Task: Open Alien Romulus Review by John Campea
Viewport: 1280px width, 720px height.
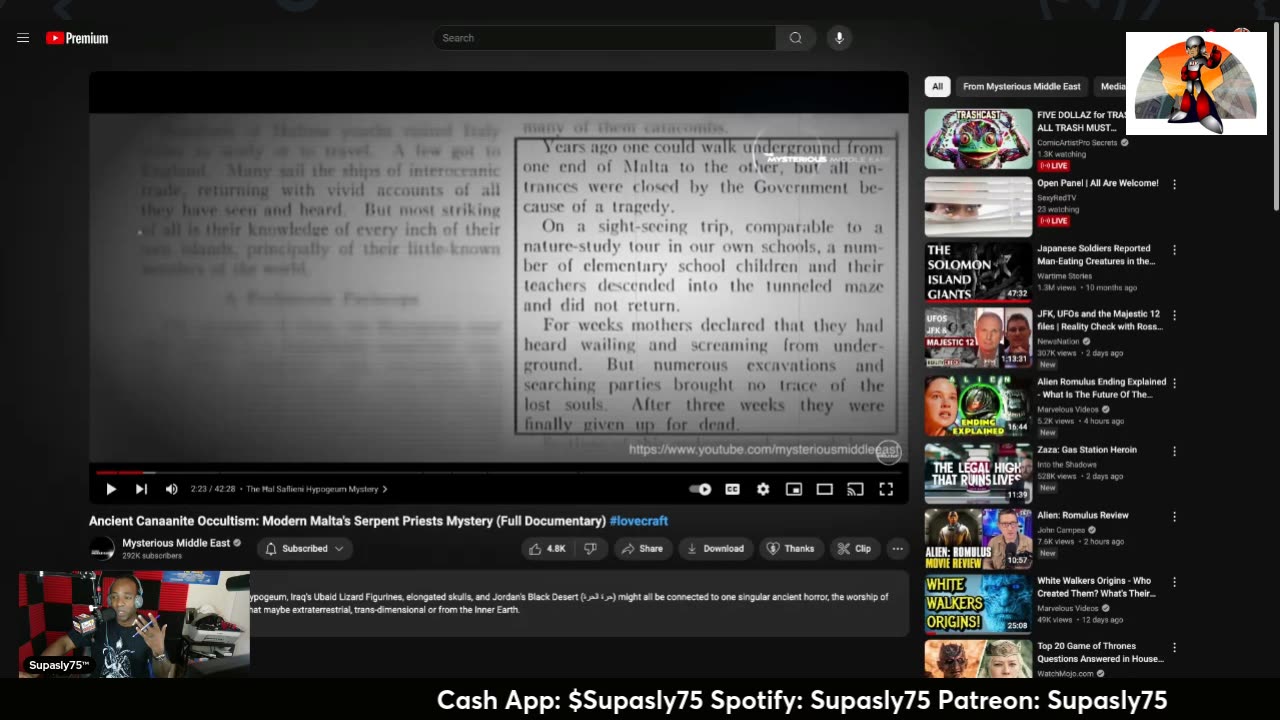Action: (1083, 516)
